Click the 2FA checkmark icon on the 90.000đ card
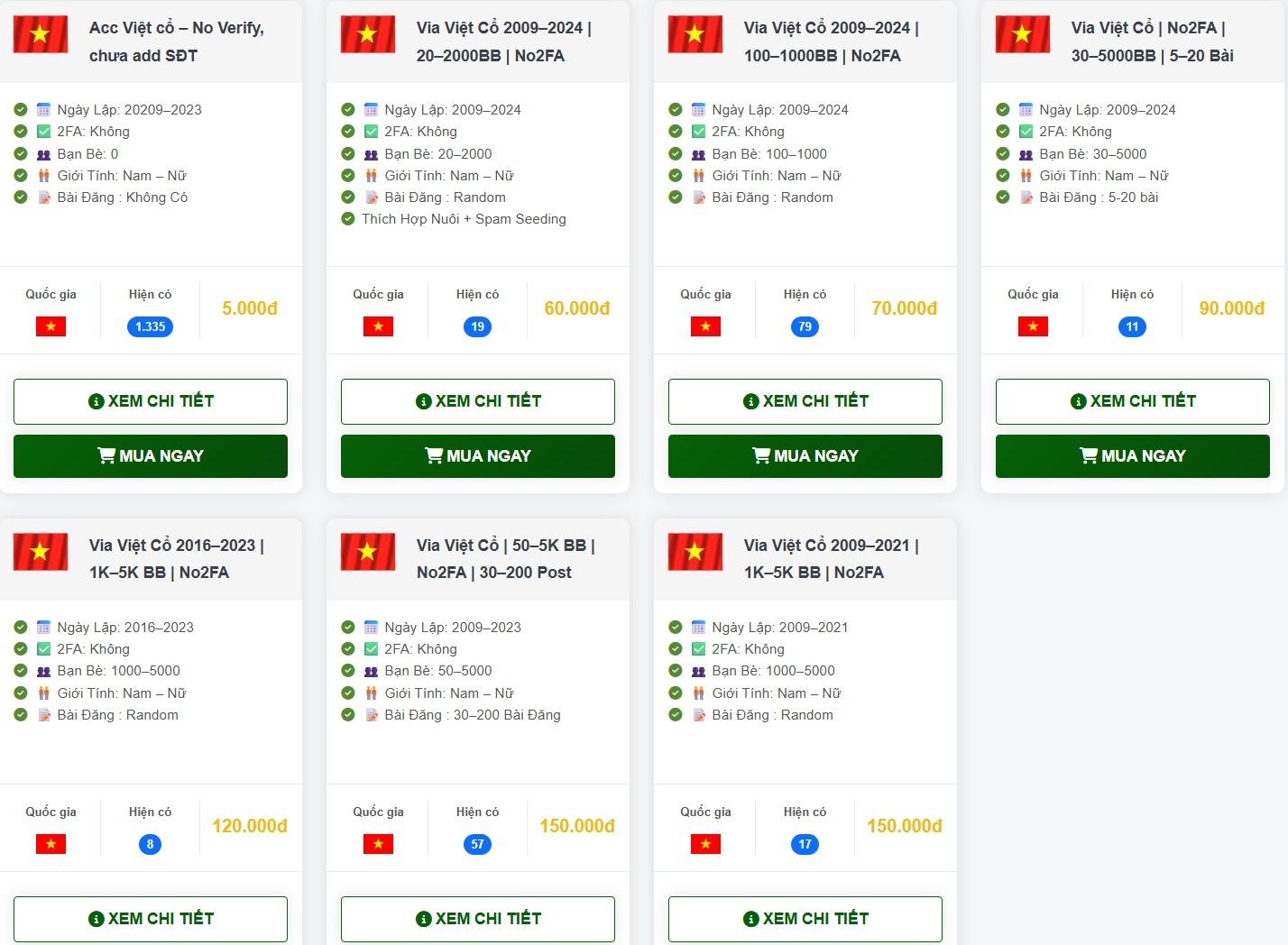 1026,132
